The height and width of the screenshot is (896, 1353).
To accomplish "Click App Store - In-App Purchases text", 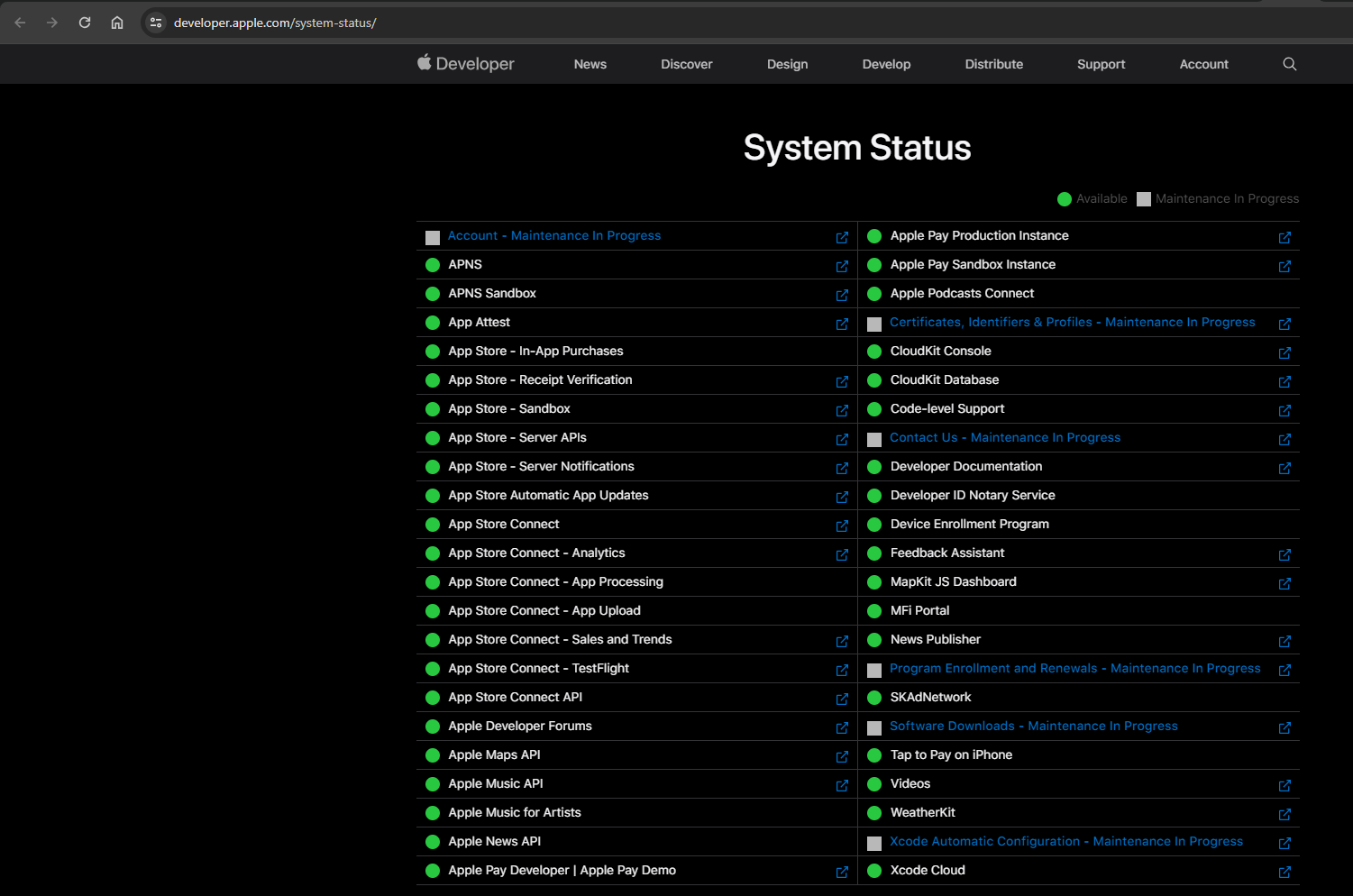I will coord(535,351).
